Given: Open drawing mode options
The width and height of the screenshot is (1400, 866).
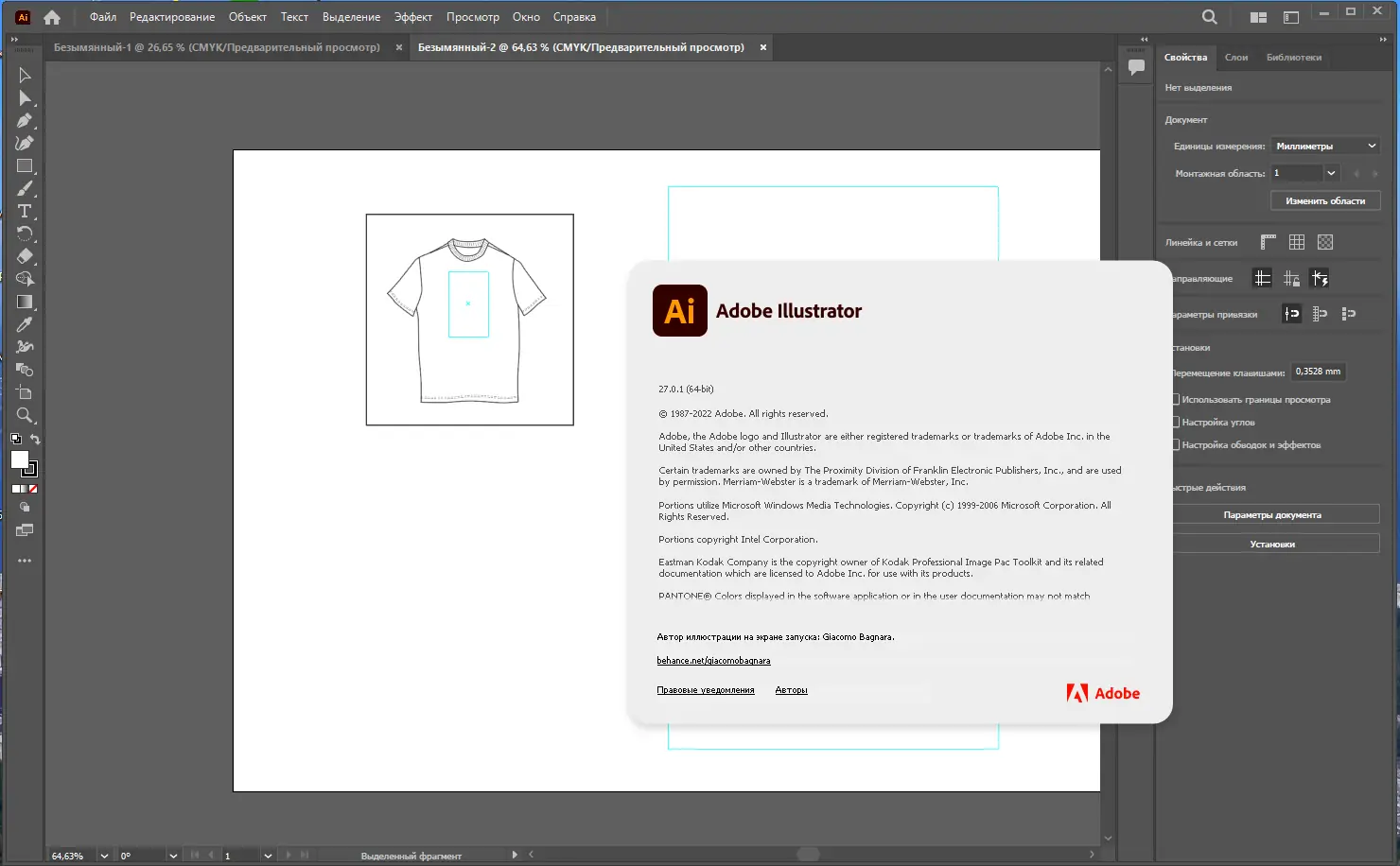Looking at the screenshot, I should point(25,508).
